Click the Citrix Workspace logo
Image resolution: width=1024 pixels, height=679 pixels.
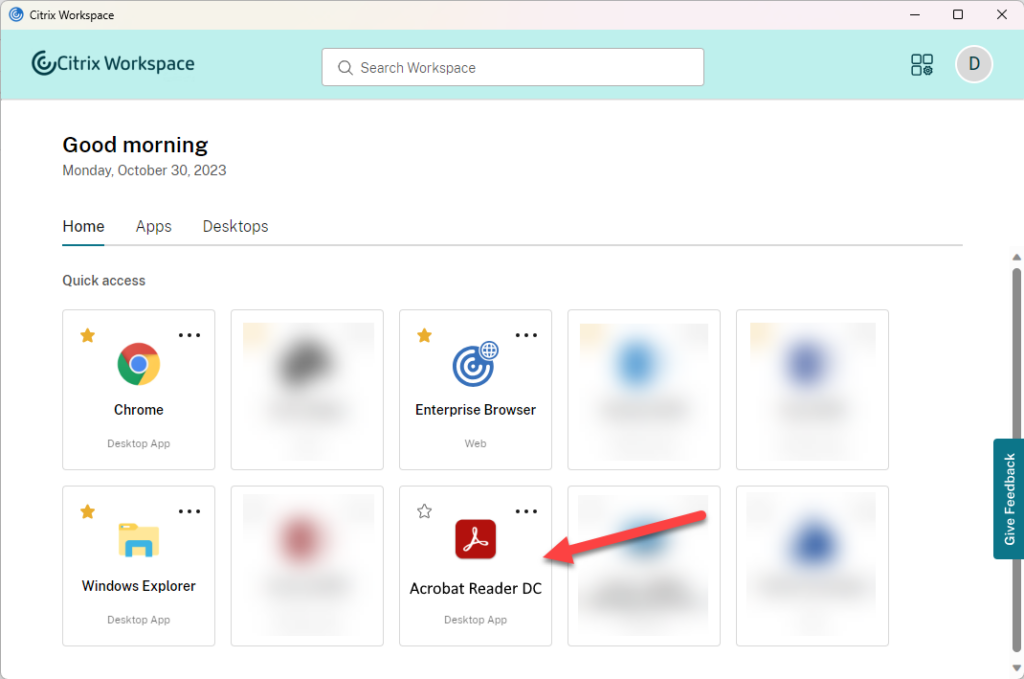click(112, 63)
